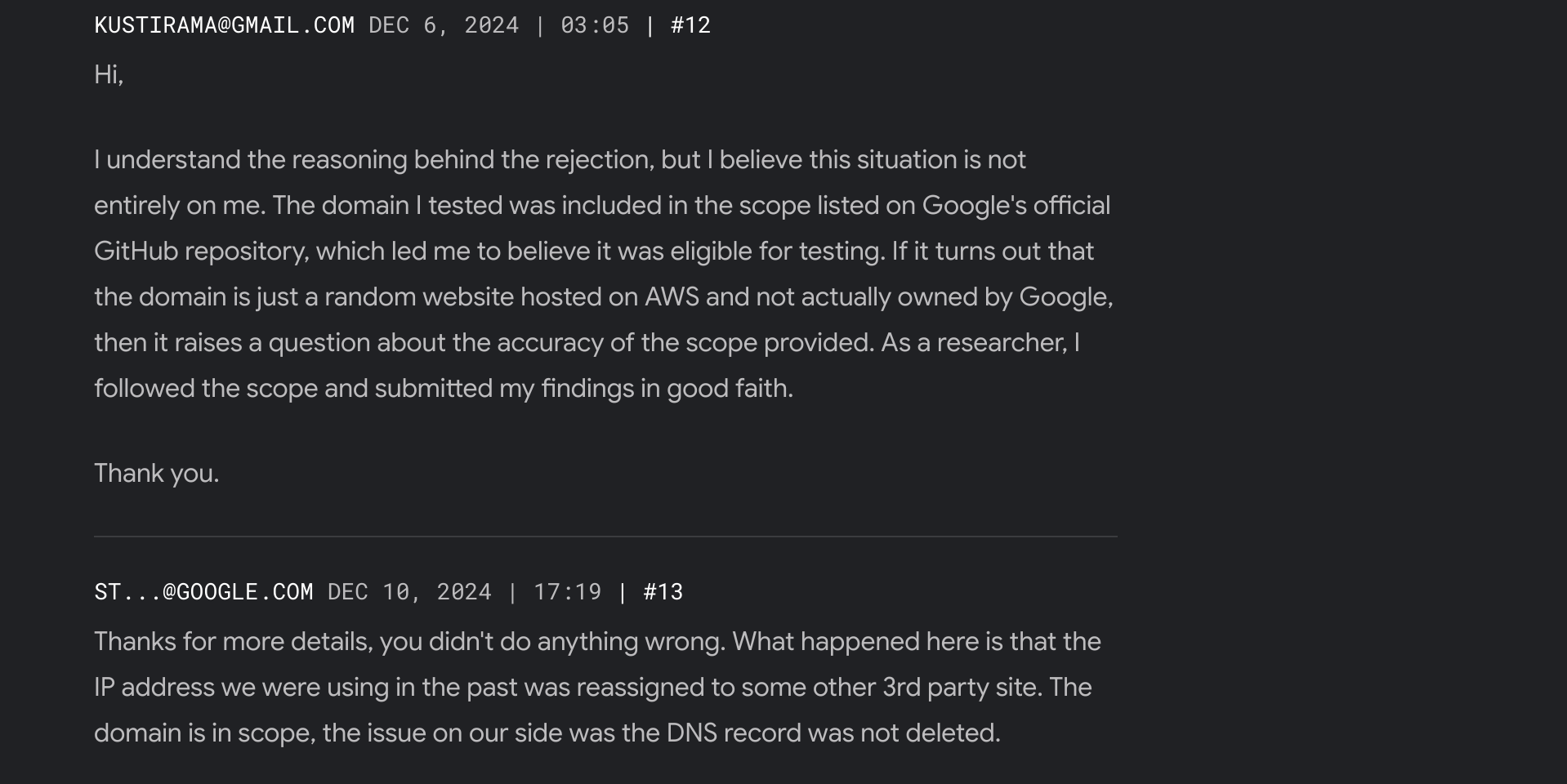The height and width of the screenshot is (784, 1567).
Task: Open the #12 comment permalink
Action: click(690, 25)
